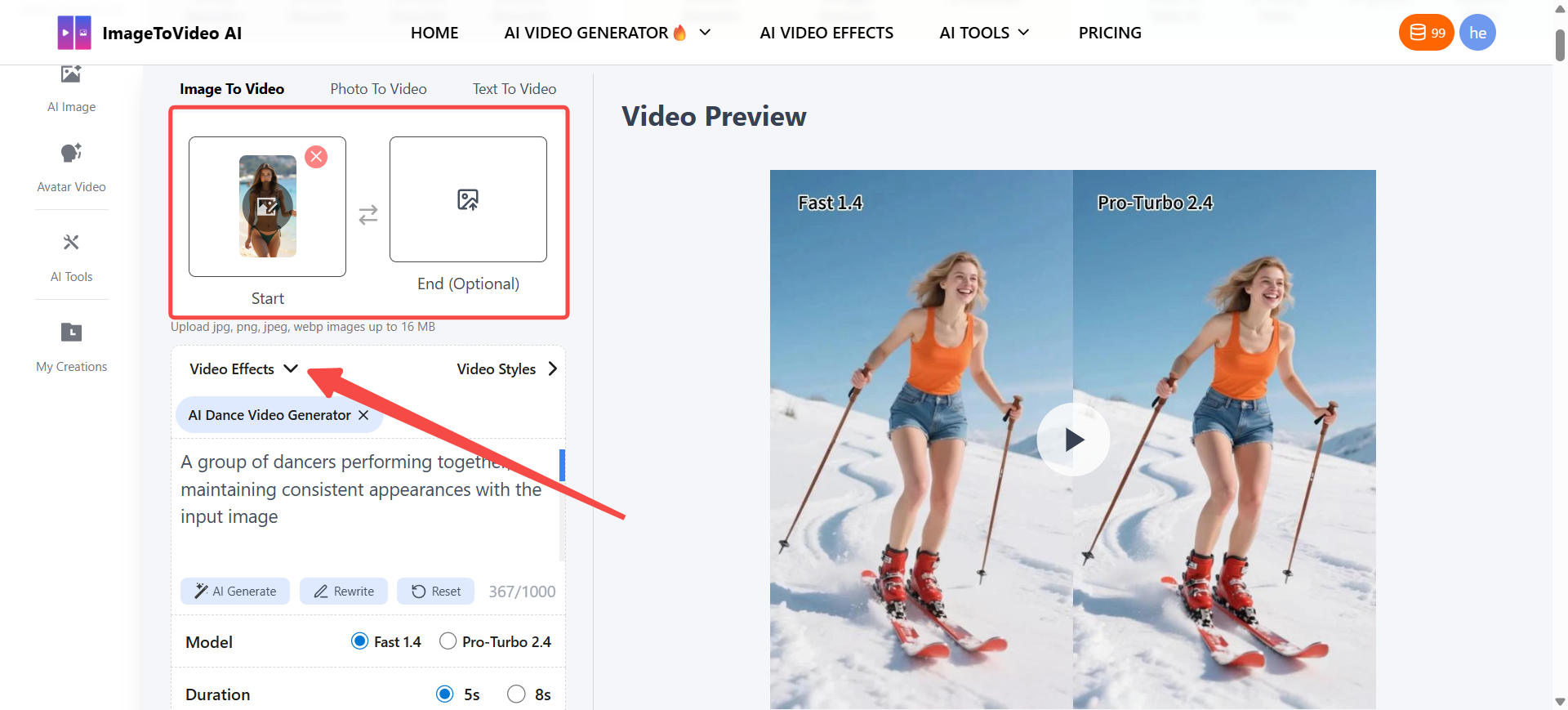
Task: Click the edit icon on the start image
Action: 267,207
